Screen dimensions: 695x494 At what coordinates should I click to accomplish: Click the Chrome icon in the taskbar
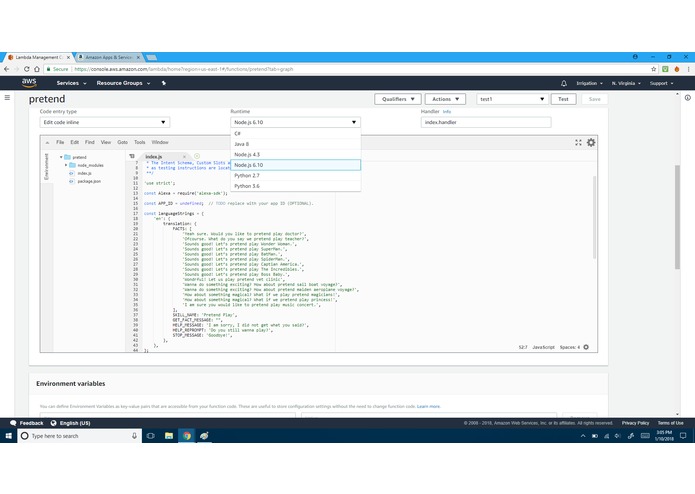tap(187, 436)
